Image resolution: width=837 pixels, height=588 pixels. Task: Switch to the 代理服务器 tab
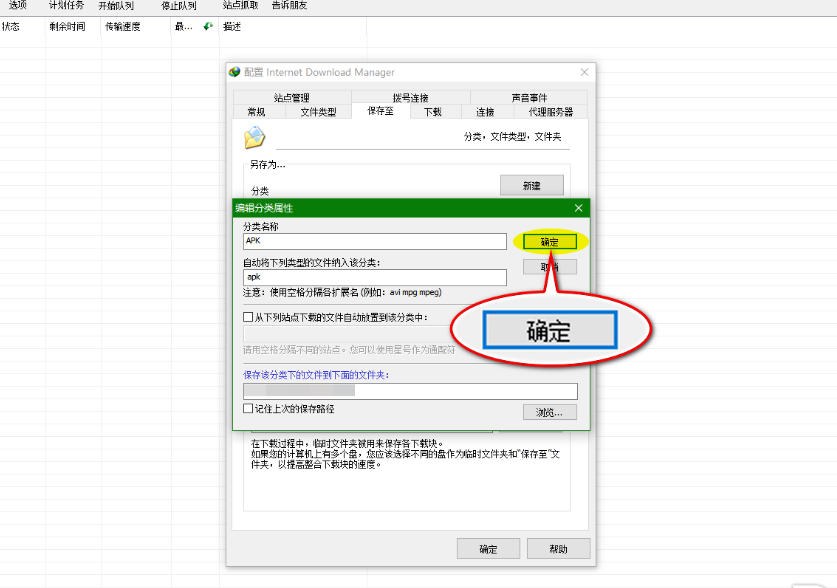(x=550, y=112)
